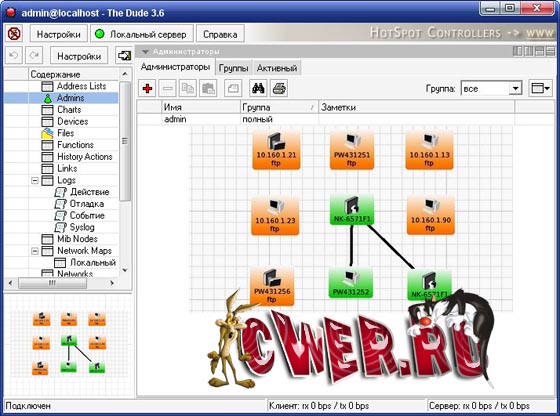This screenshot has height=416, width=560.
Task: Click the printer icon
Action: [x=279, y=88]
